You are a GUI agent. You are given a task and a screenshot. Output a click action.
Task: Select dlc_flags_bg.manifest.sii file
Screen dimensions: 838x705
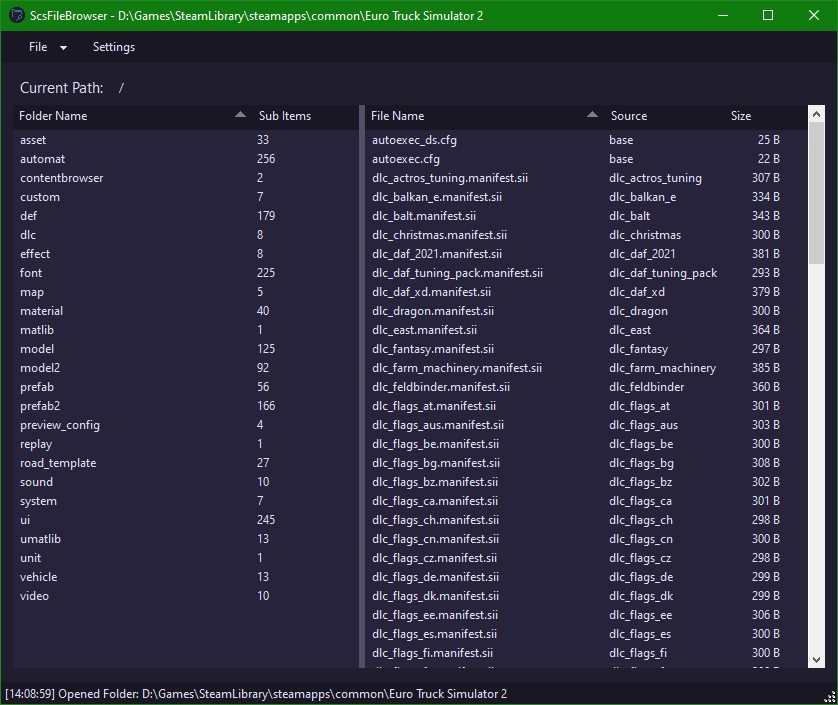click(x=587, y=463)
